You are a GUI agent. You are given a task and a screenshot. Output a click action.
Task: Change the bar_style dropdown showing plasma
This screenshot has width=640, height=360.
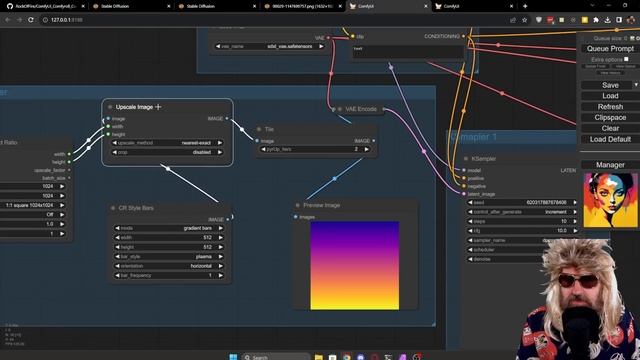169,257
